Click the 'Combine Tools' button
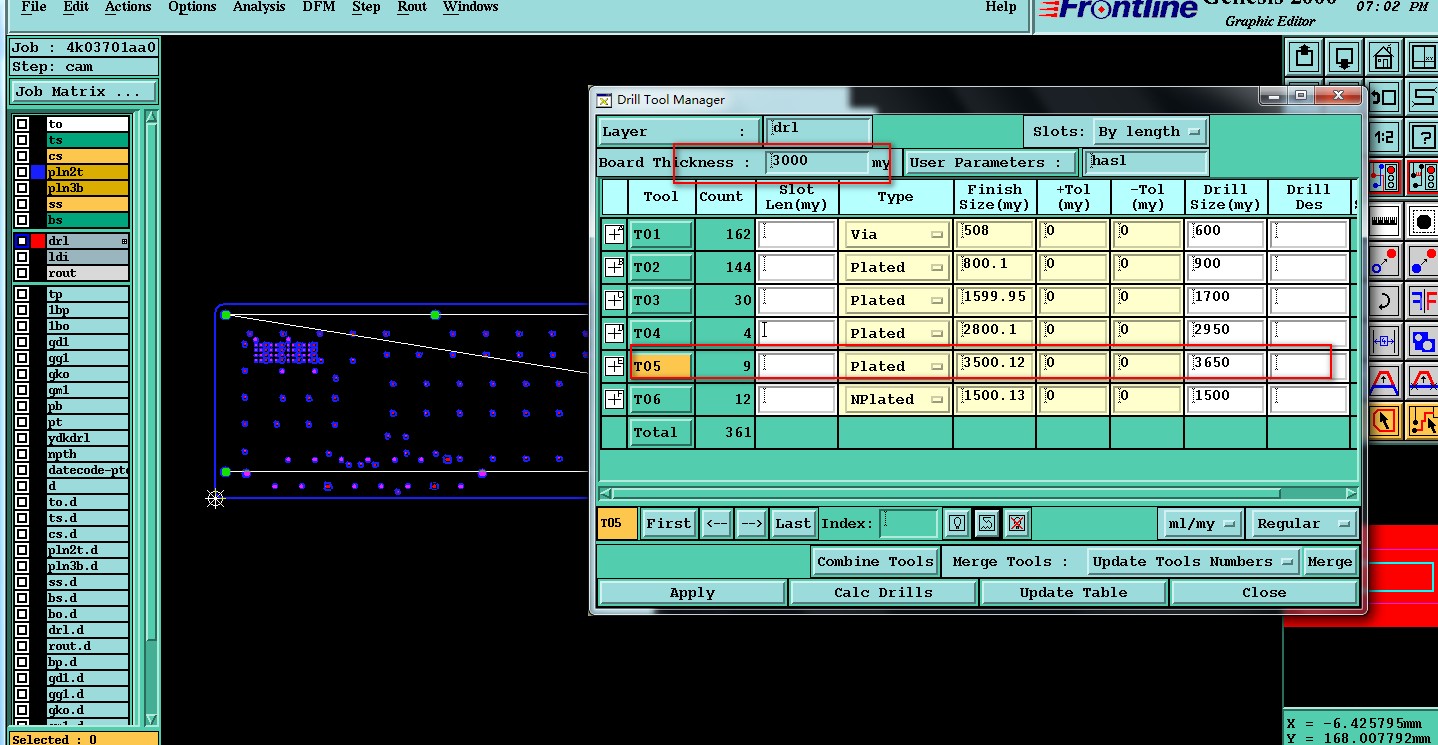 [x=875, y=561]
